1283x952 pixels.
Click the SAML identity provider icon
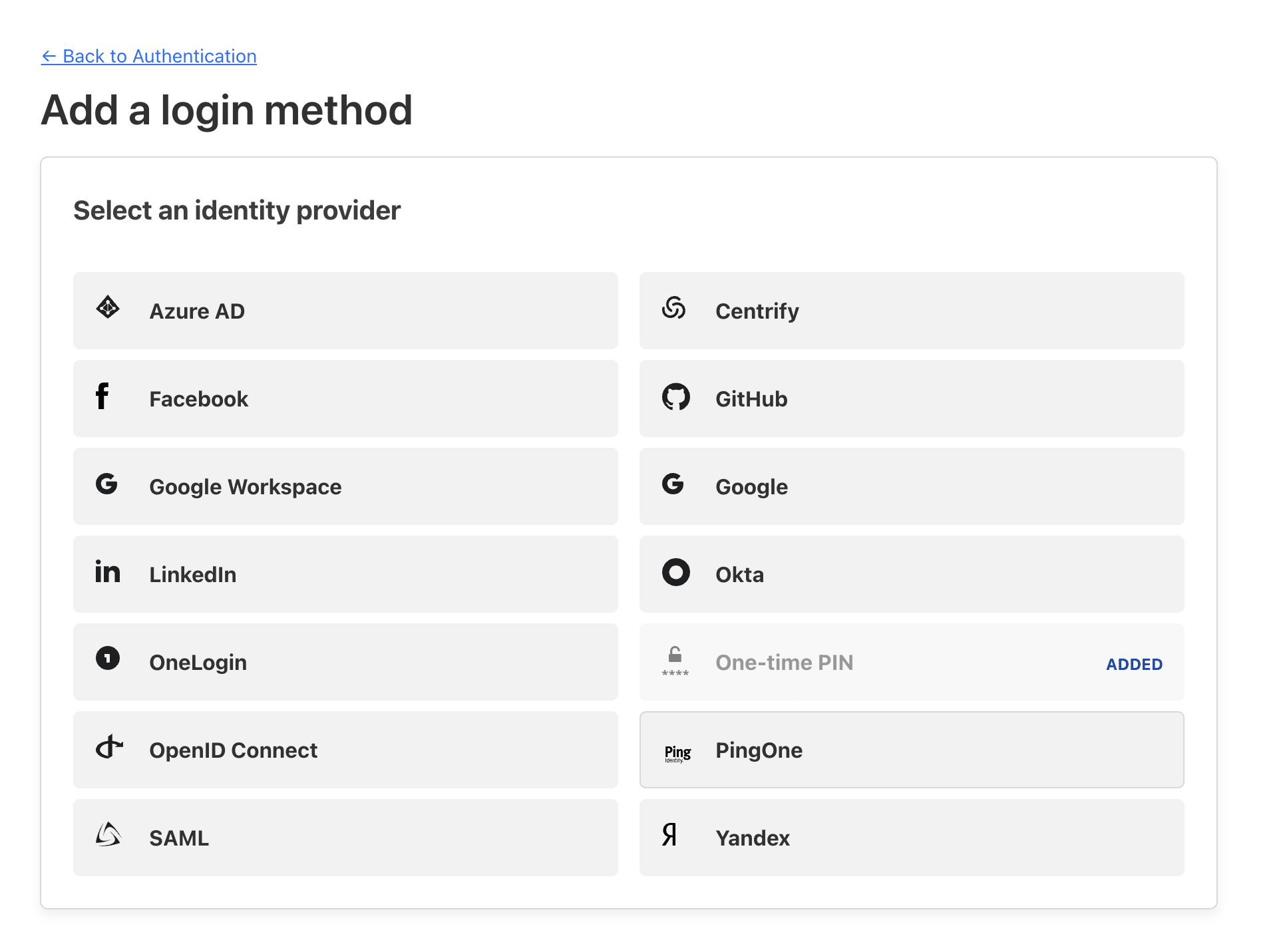(110, 836)
